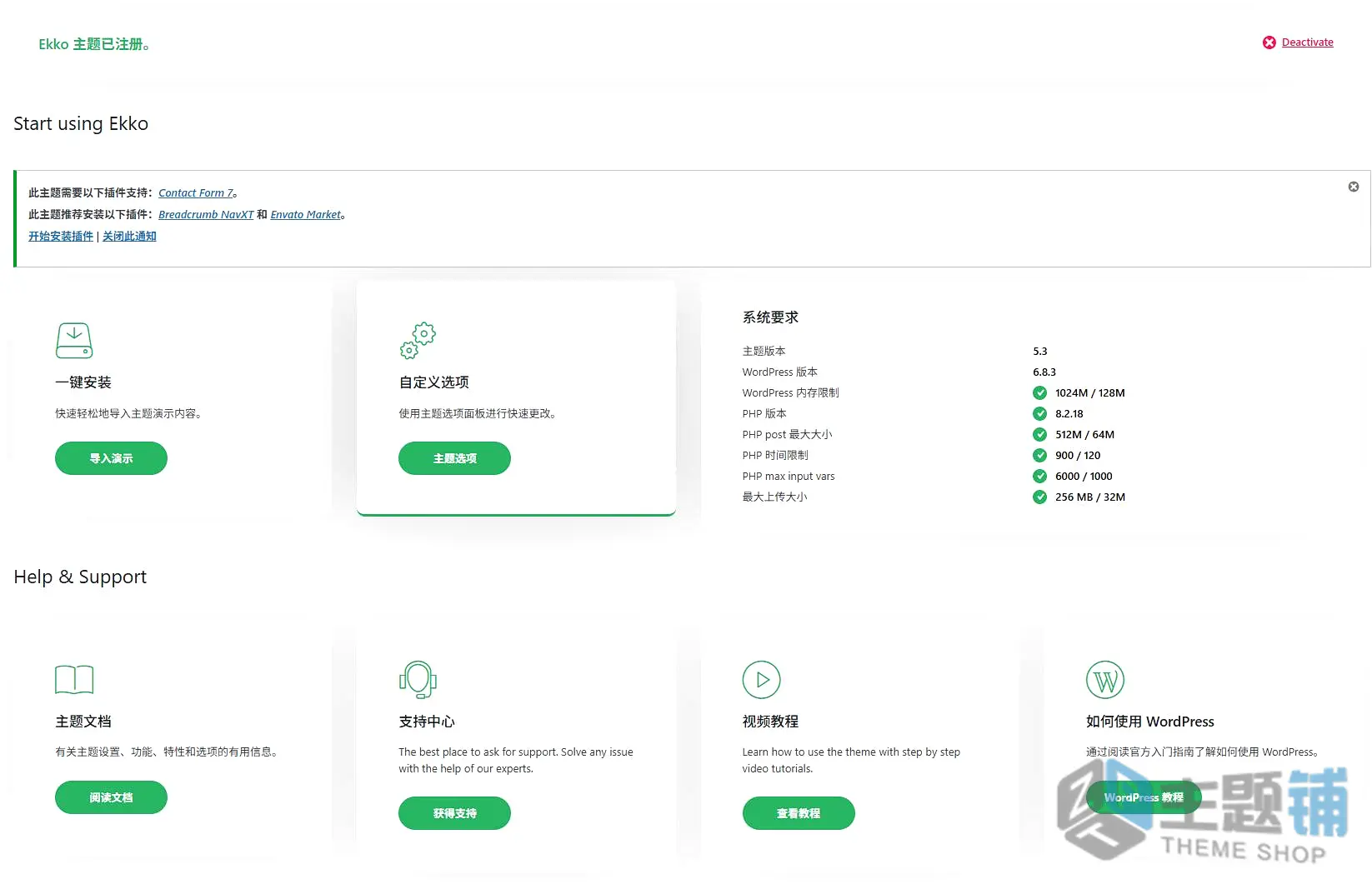
Task: Click the 使用主题选项面板进行快速更改 description
Action: [x=478, y=414]
